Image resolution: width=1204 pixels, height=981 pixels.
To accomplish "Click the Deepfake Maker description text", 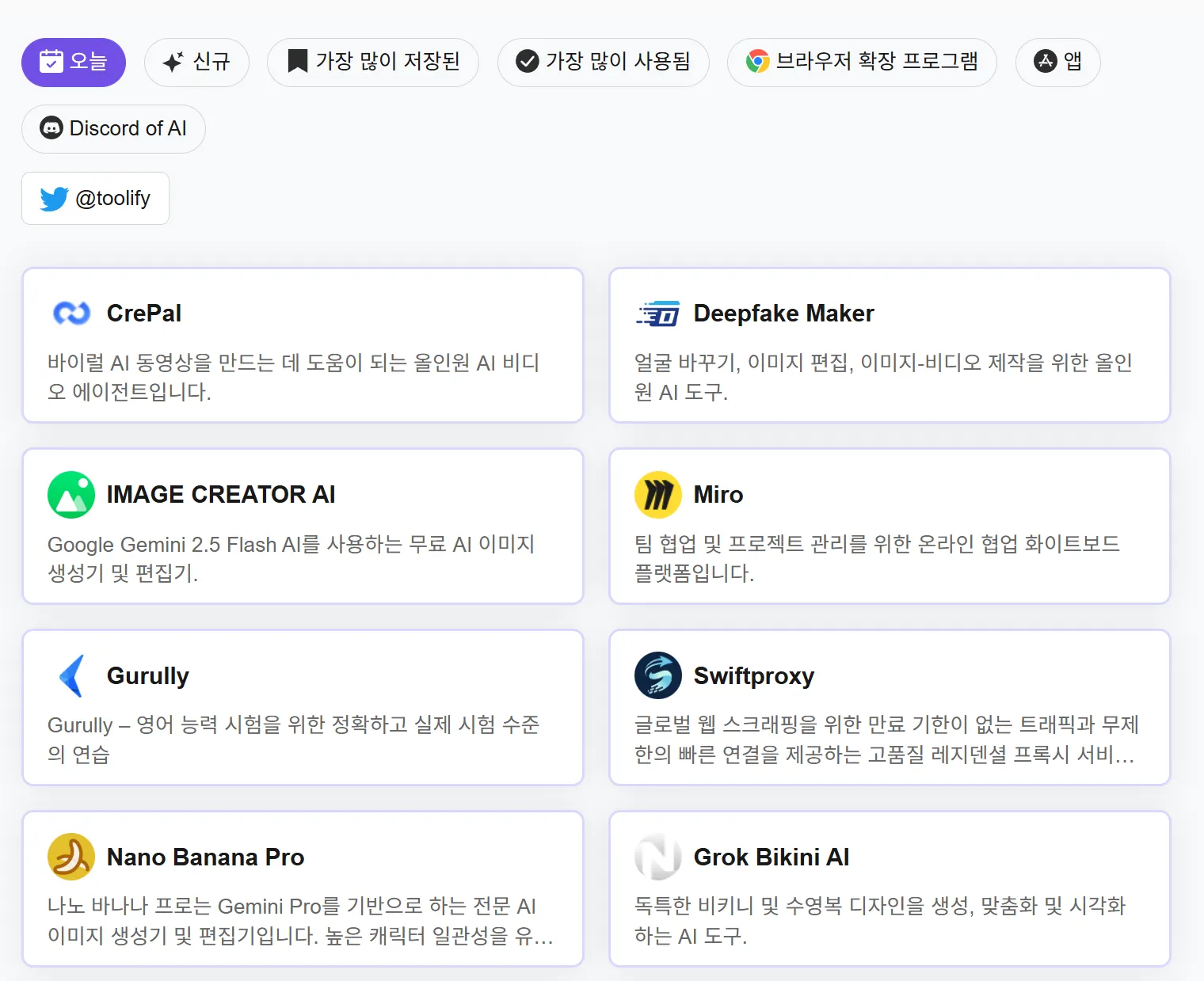I will click(x=884, y=377).
